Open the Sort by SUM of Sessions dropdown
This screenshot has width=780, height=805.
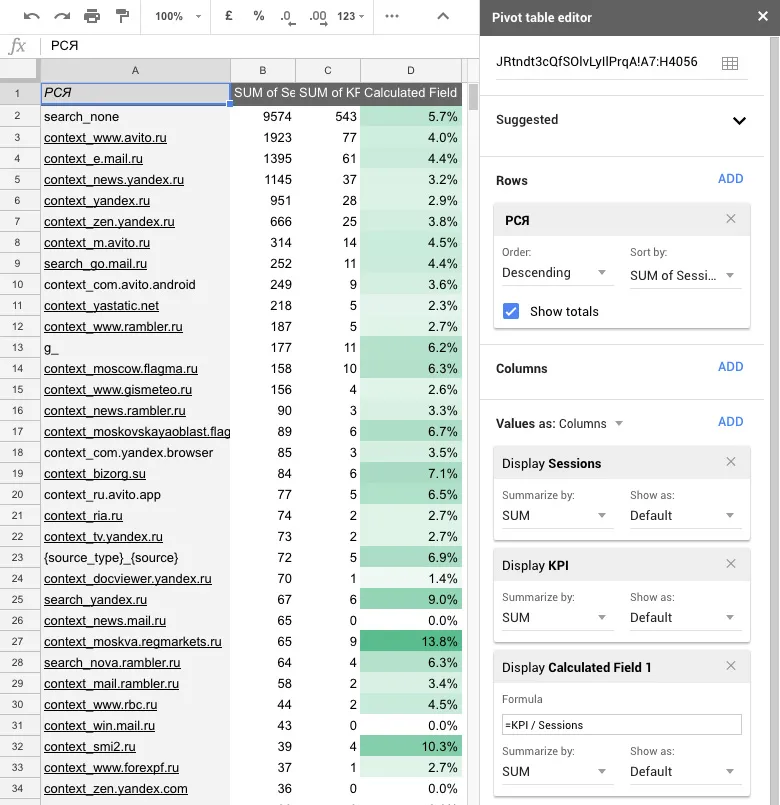click(x=684, y=276)
